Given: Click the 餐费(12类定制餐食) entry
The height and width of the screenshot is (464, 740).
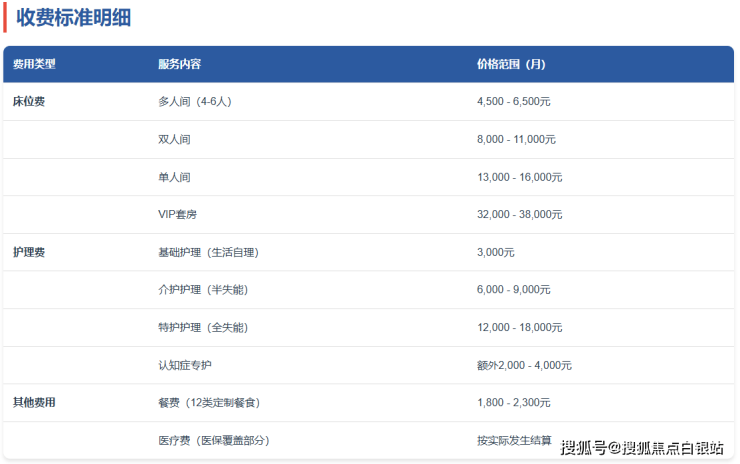Looking at the screenshot, I should click(x=208, y=402).
